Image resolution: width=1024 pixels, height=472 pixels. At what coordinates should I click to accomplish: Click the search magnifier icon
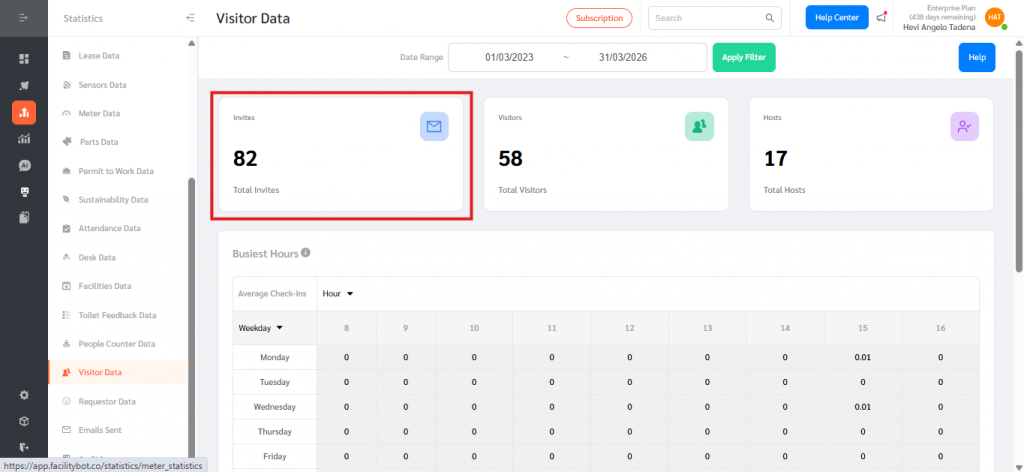(770, 18)
